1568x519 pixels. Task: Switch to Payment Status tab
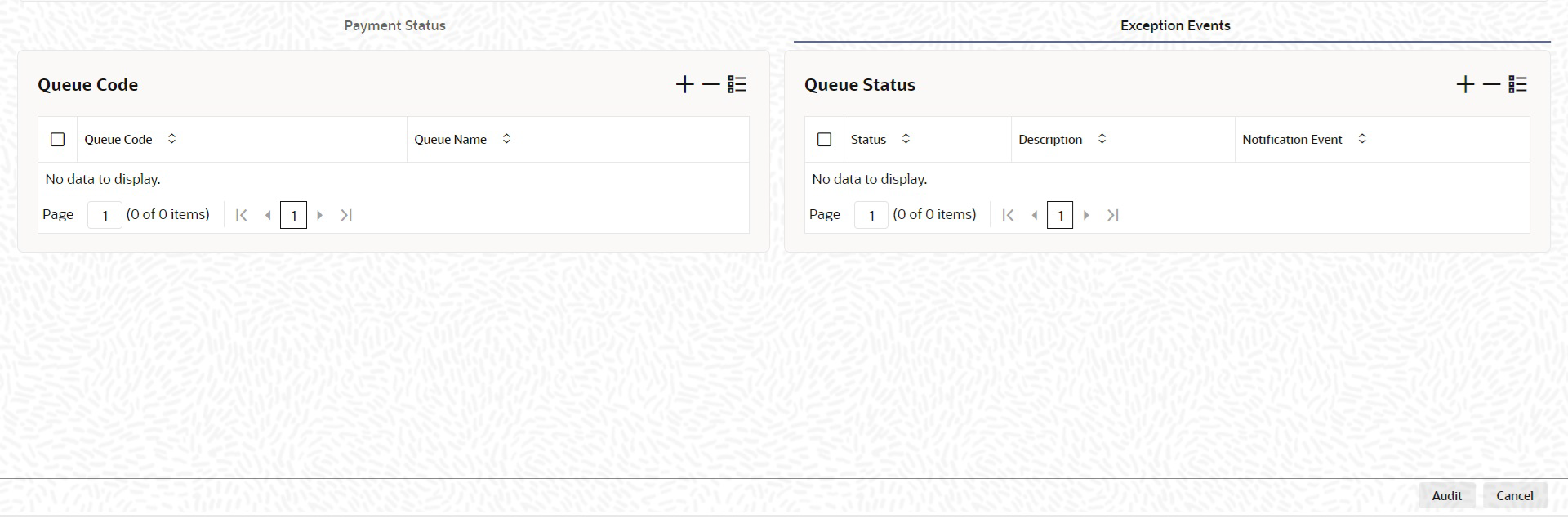[394, 25]
